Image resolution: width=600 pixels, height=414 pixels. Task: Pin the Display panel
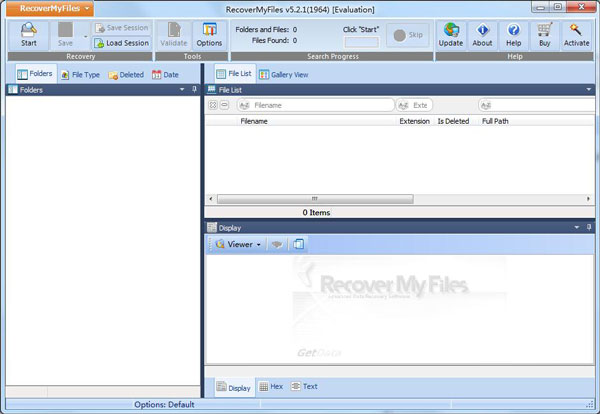589,228
